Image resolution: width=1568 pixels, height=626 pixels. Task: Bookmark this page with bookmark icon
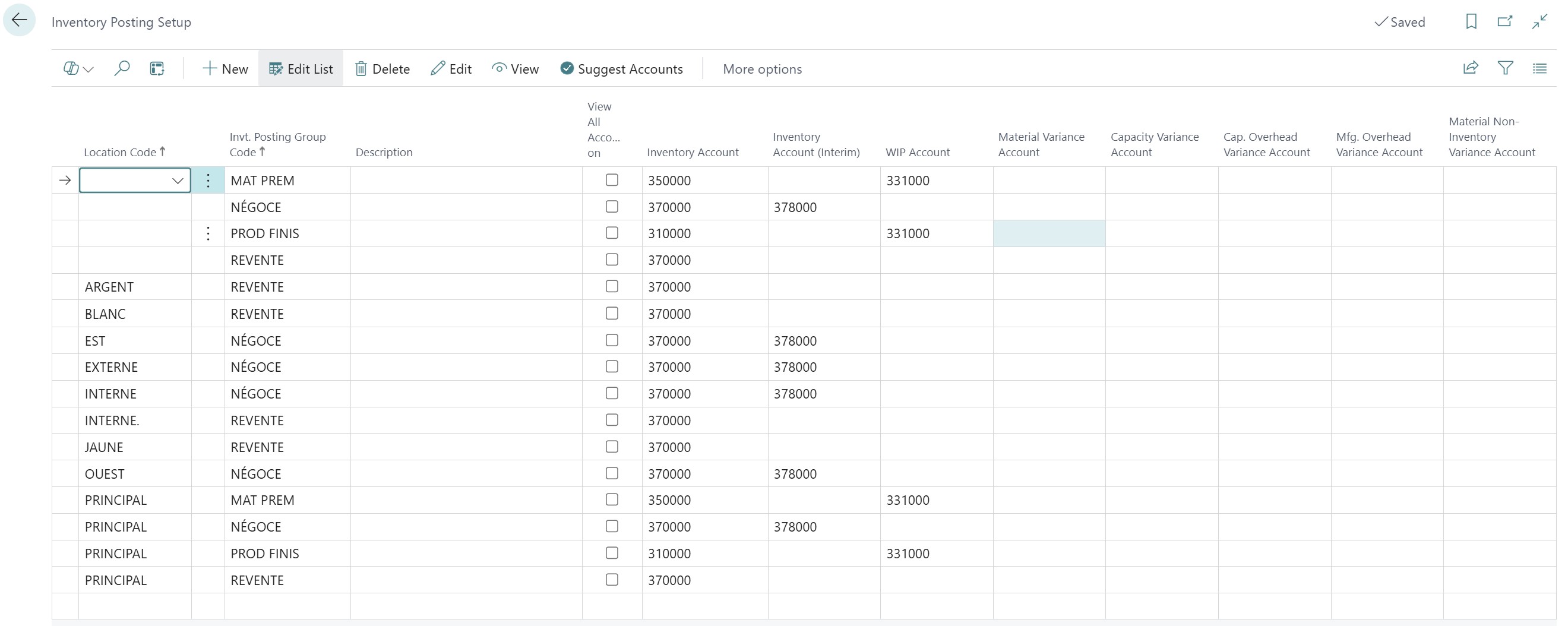[x=1471, y=22]
